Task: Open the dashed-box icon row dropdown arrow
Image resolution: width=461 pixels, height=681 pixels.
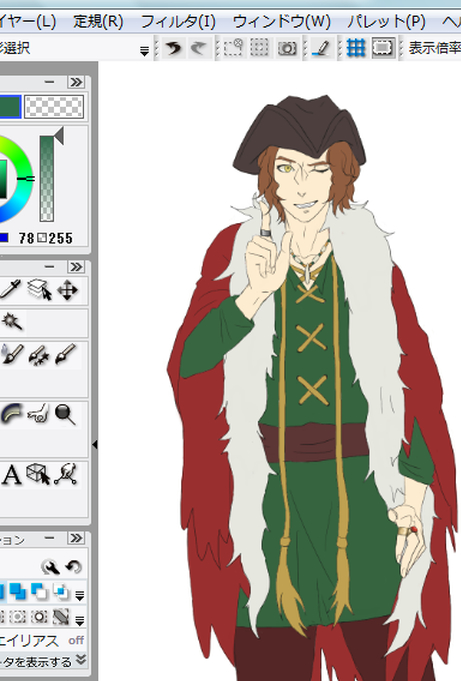Action: click(80, 621)
